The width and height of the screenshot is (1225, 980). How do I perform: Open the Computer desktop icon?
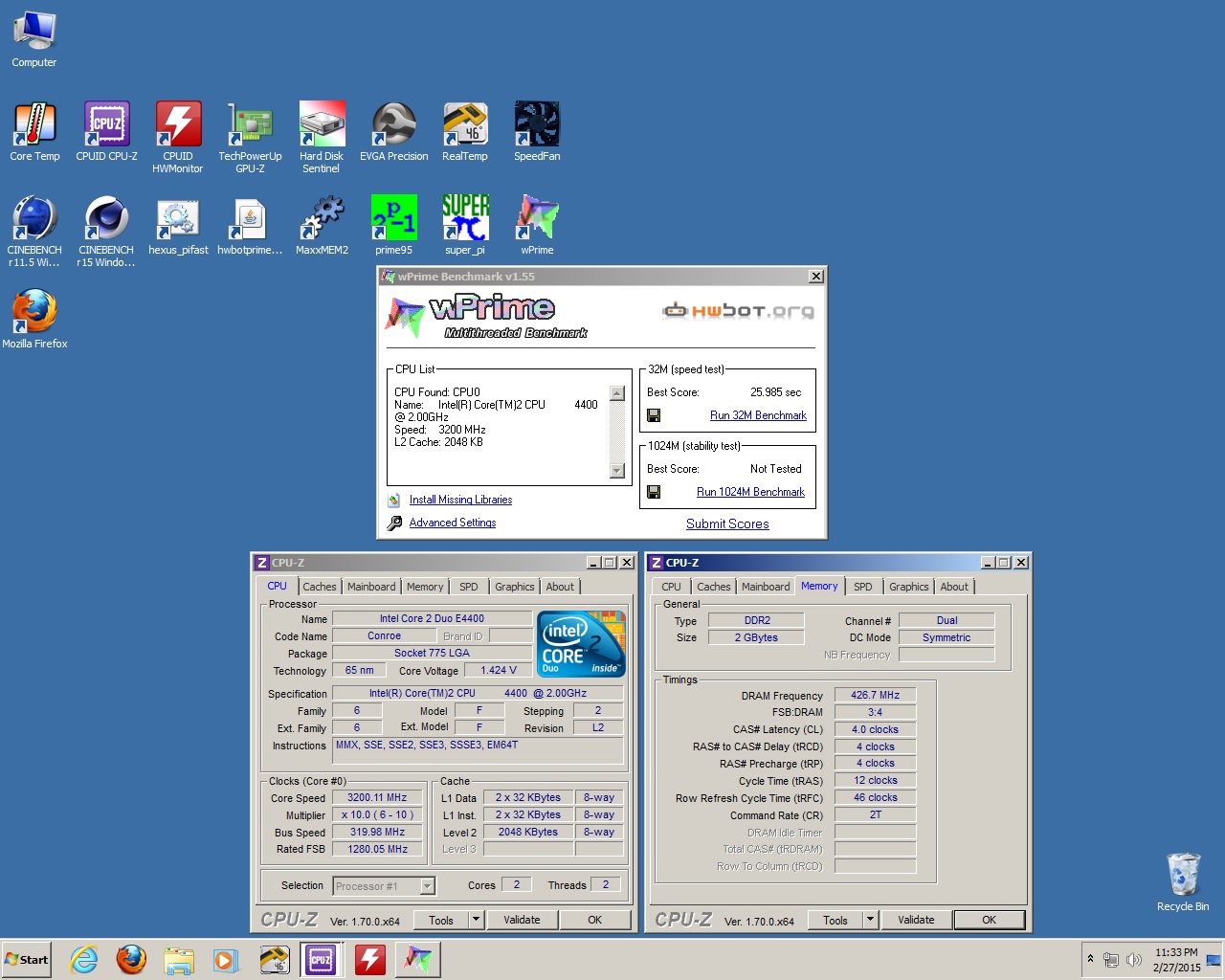(34, 40)
